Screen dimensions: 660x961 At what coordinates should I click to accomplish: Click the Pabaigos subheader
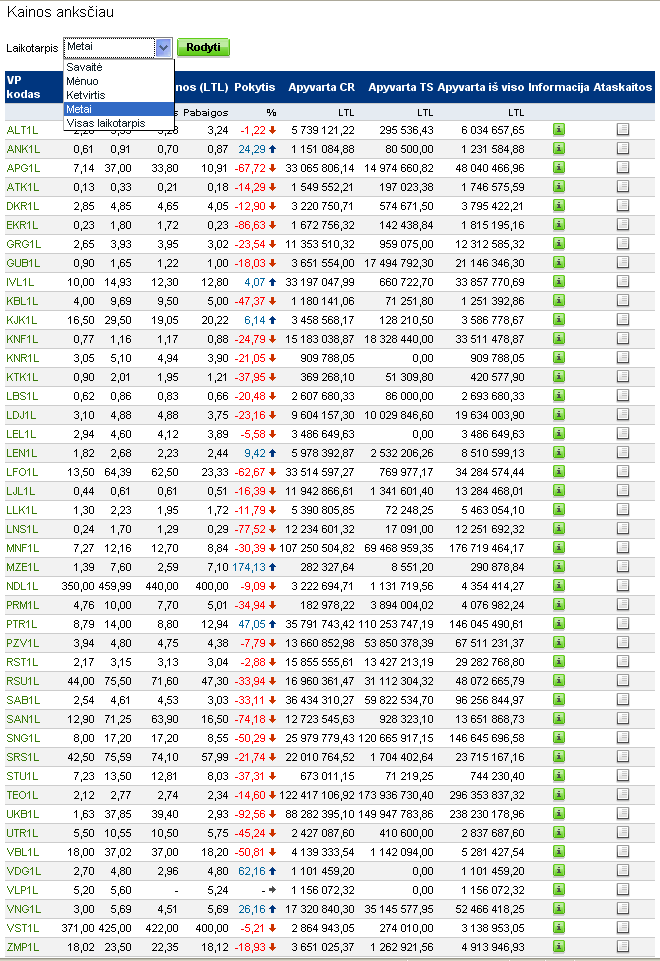coord(205,112)
